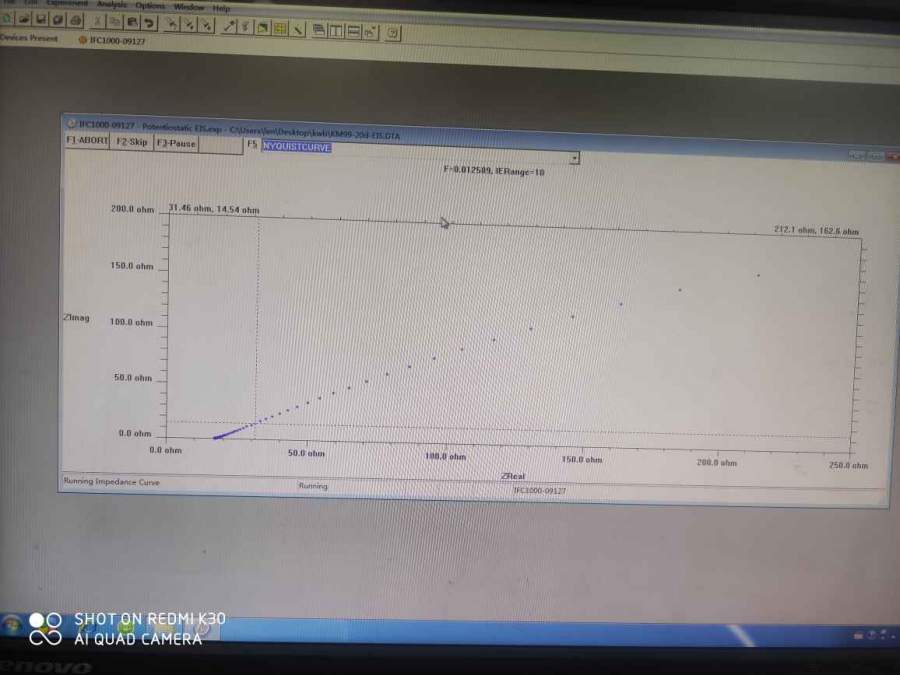Click the dense blue data cluster near plot origin
The width and height of the screenshot is (900, 675).
(228, 433)
